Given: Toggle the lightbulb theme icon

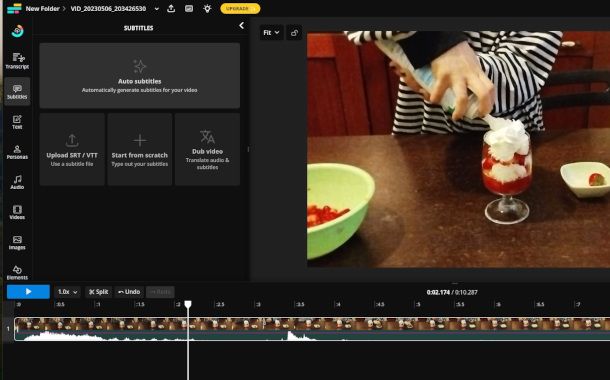Looking at the screenshot, I should (207, 9).
